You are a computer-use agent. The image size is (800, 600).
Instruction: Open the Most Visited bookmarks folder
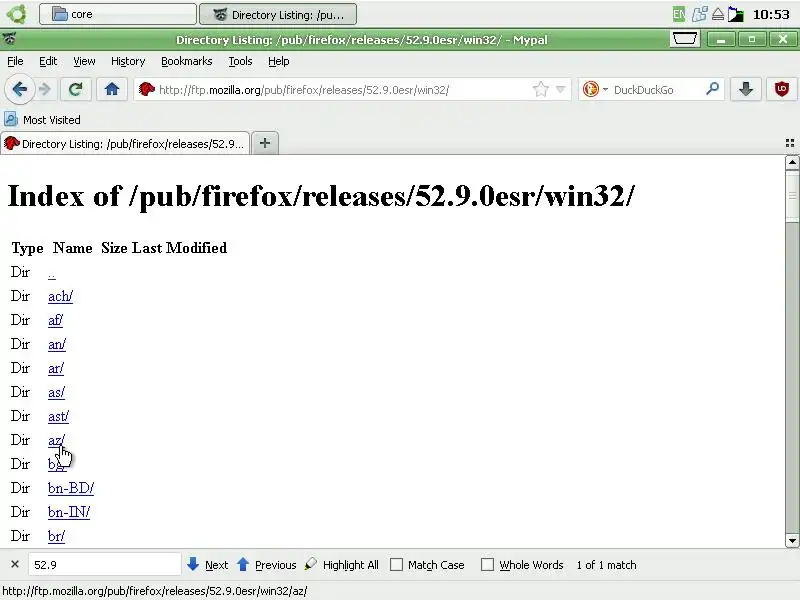tap(42, 120)
